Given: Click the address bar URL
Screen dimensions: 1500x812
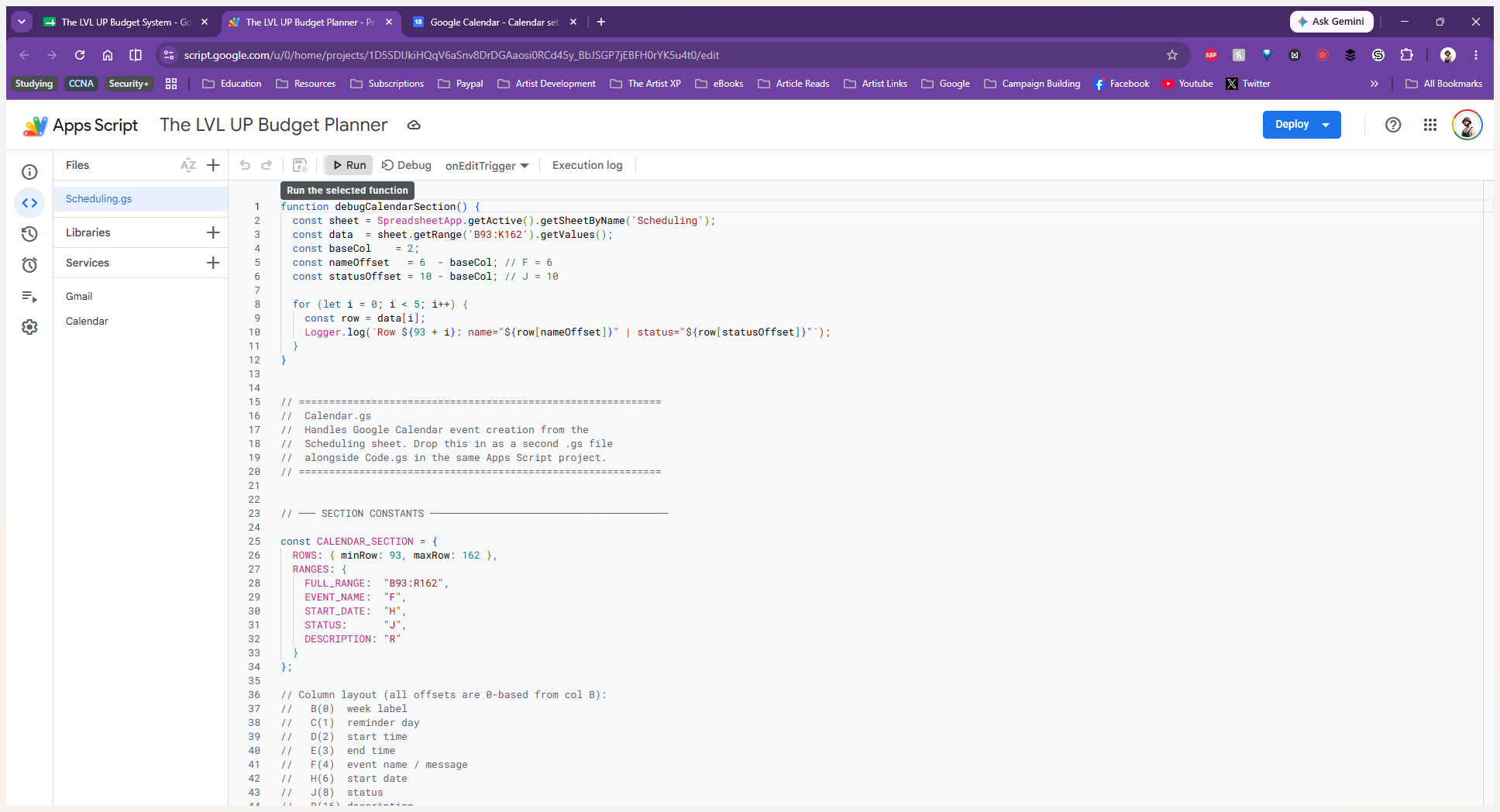Looking at the screenshot, I should [x=451, y=55].
